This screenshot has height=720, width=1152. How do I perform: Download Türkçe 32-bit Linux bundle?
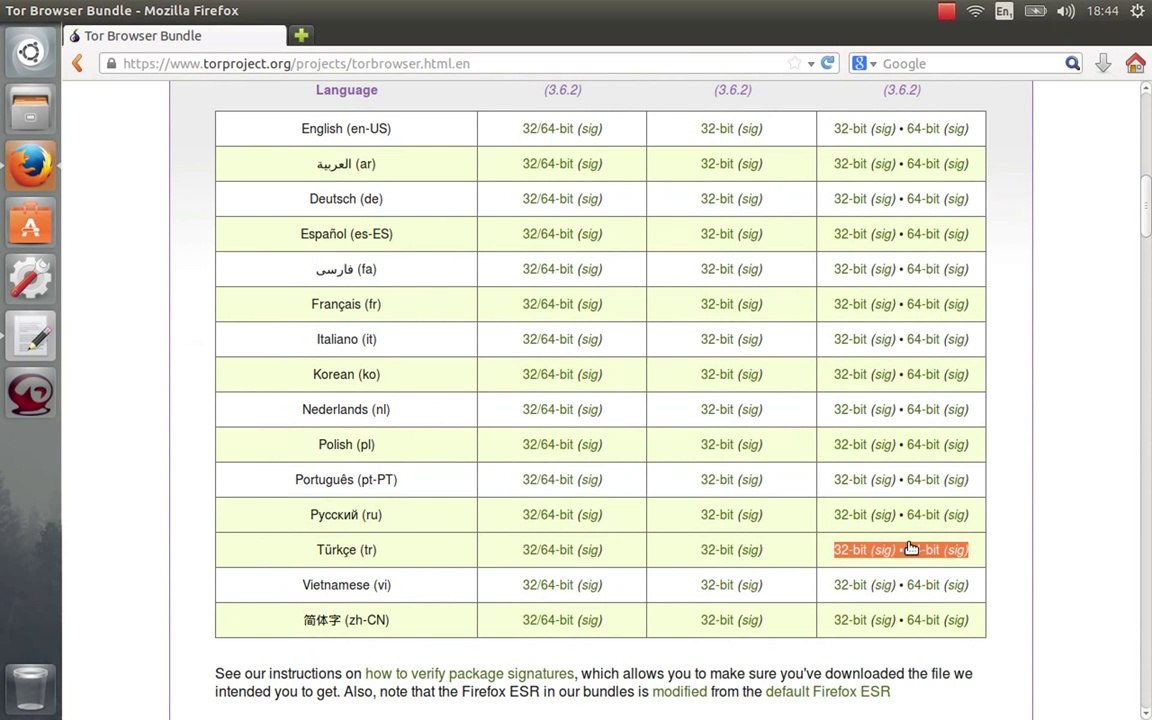850,550
